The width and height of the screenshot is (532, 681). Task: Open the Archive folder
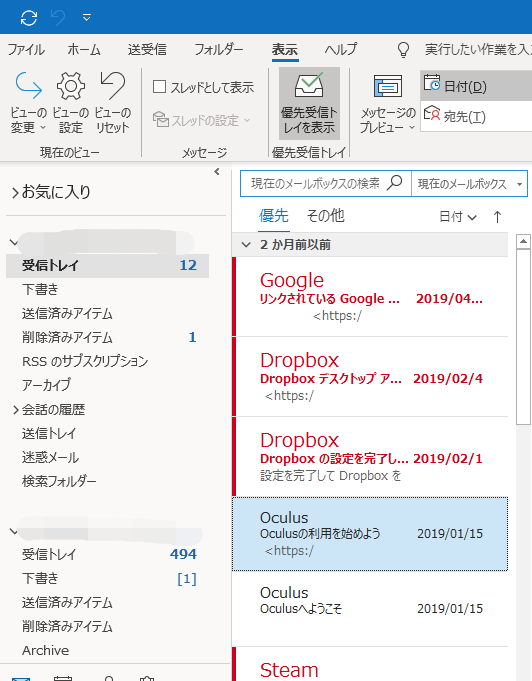point(46,651)
